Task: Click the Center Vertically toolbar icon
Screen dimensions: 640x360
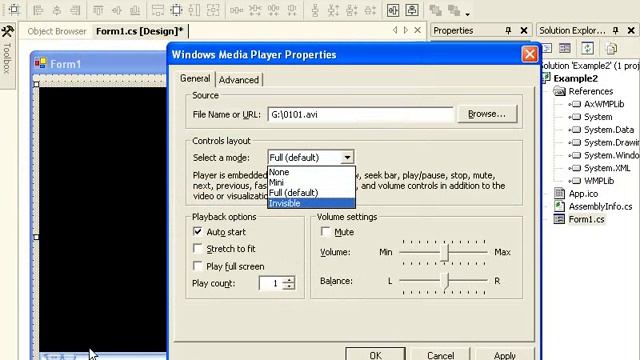Action: (411, 10)
